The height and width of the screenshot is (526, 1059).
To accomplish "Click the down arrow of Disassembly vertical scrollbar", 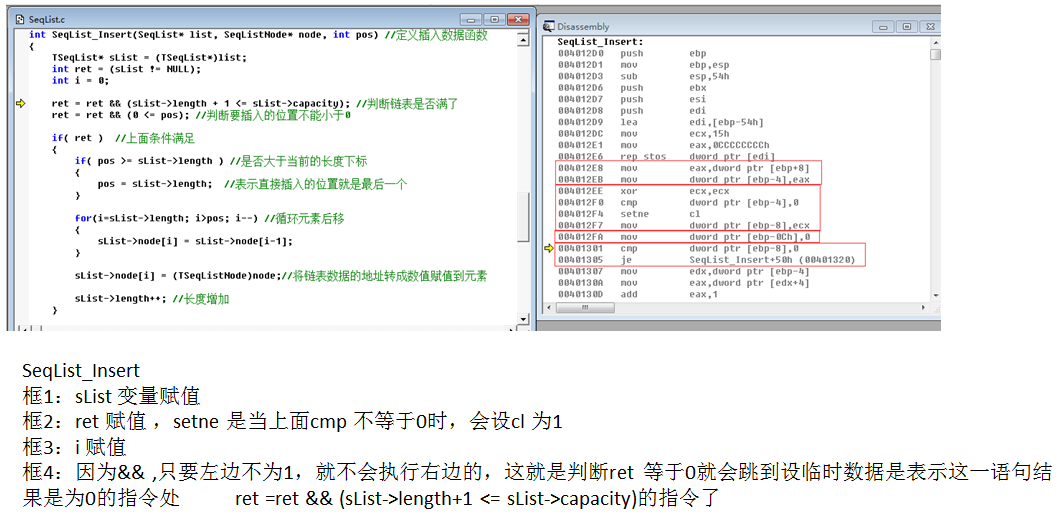I will (x=935, y=295).
